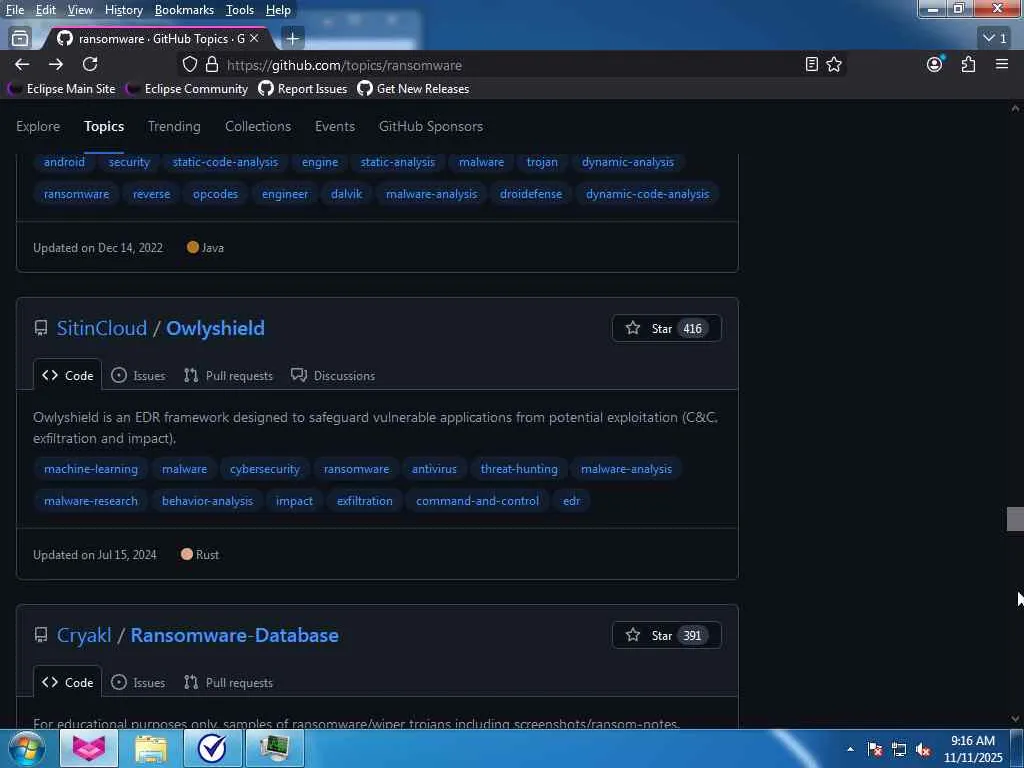This screenshot has width=1024, height=768.
Task: Open the Report Issues bookmark
Action: coord(303,89)
